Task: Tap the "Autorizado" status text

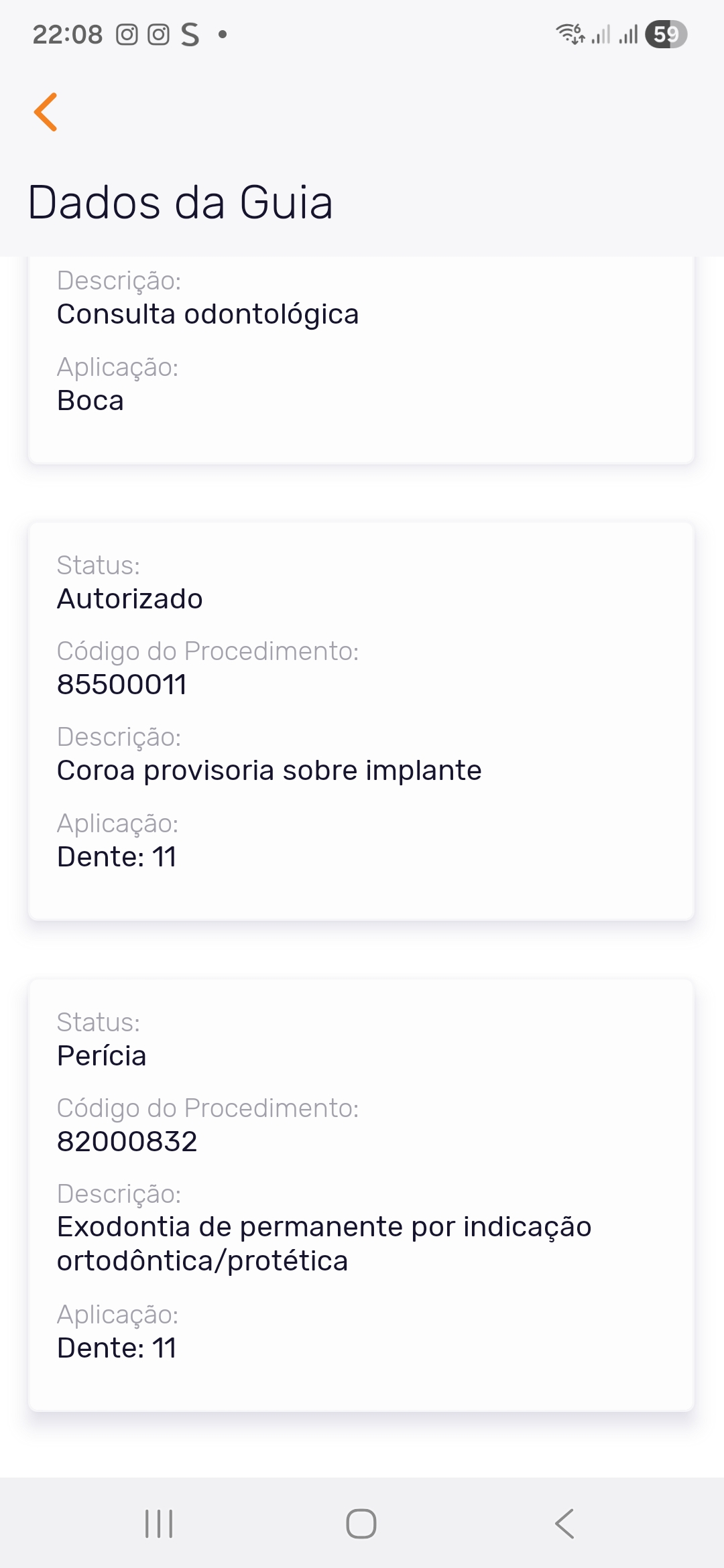Action: [130, 599]
